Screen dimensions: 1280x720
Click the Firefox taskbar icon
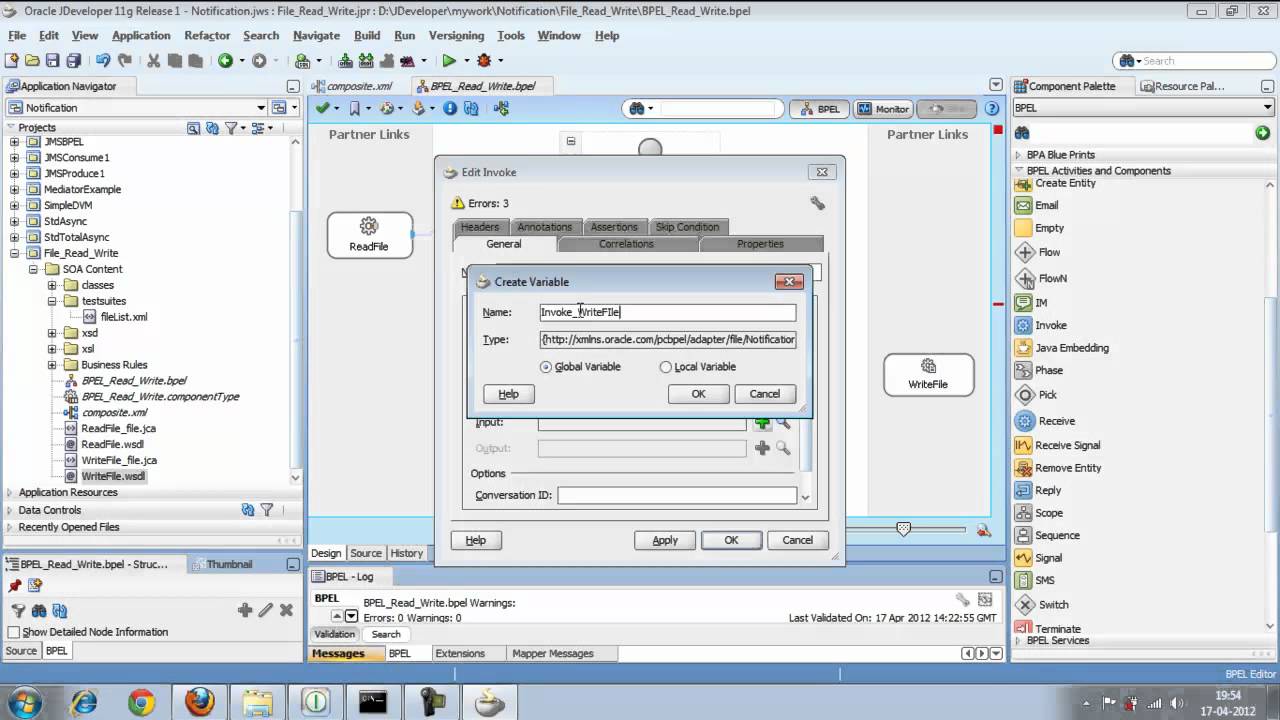199,702
